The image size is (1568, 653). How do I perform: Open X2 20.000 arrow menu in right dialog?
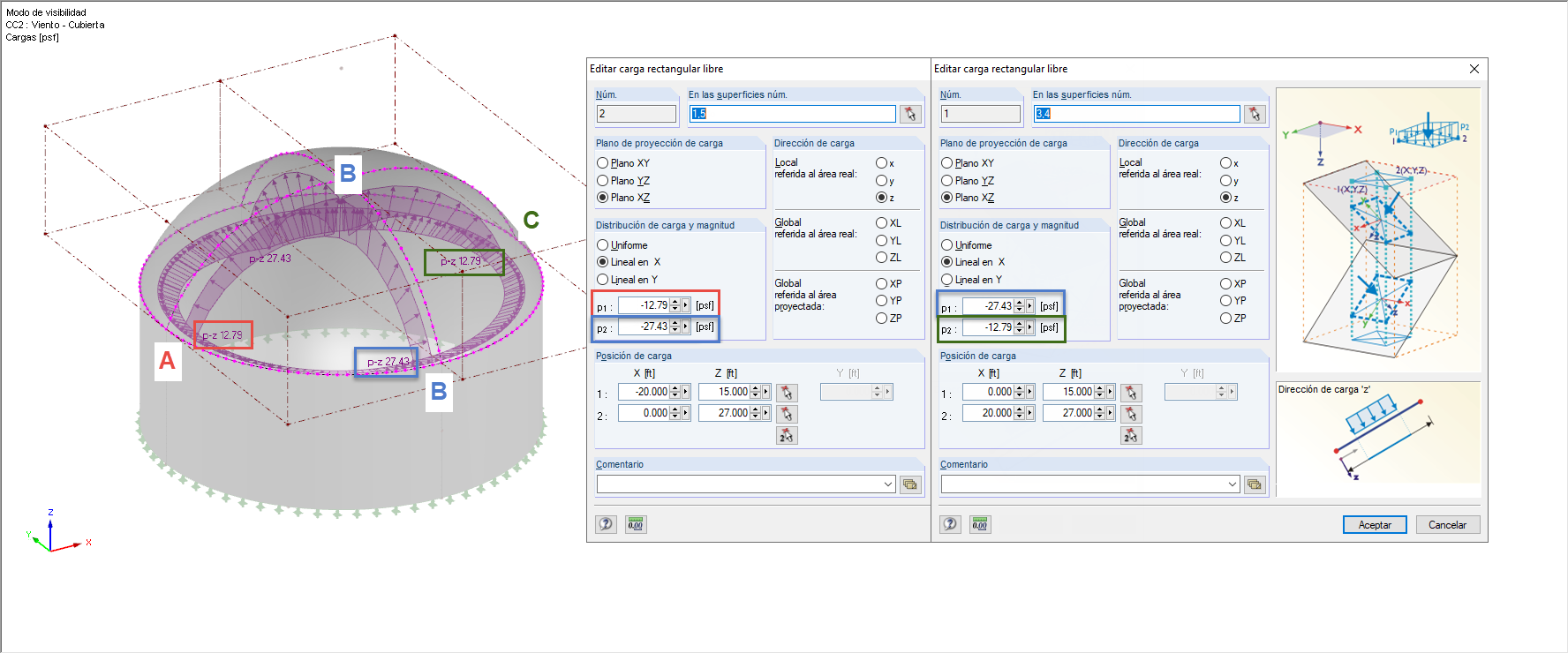(x=1029, y=413)
